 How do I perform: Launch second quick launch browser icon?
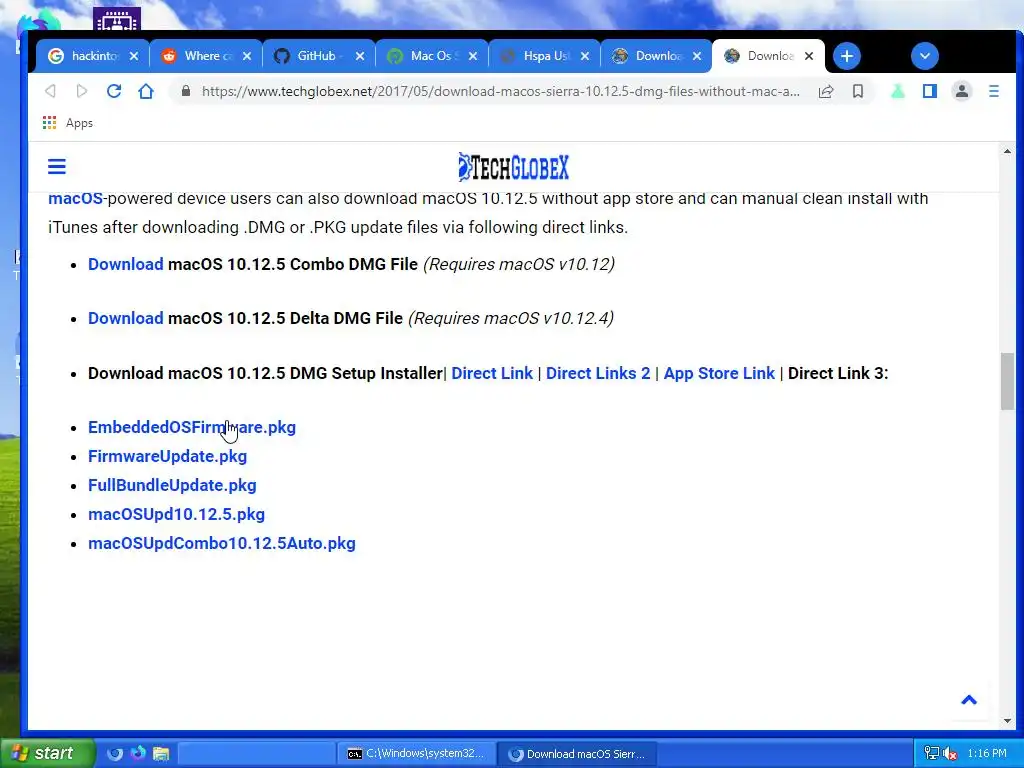coord(138,754)
